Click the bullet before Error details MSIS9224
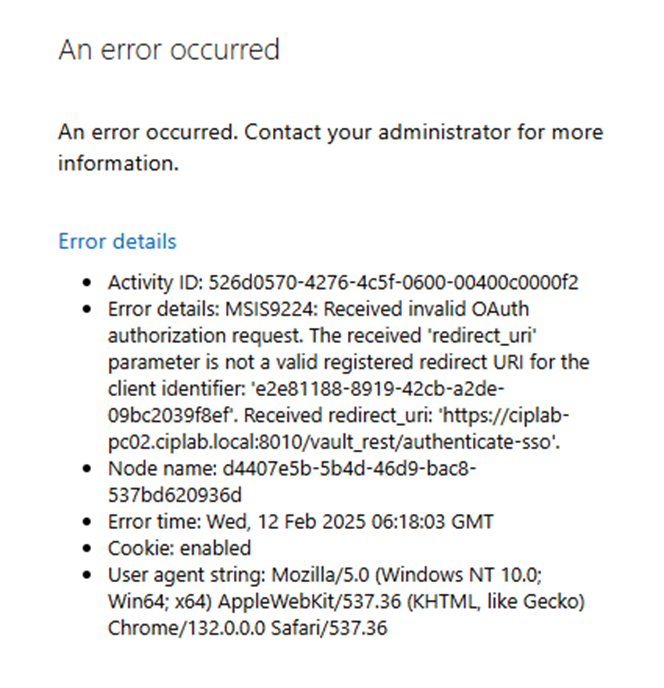 click(x=87, y=309)
